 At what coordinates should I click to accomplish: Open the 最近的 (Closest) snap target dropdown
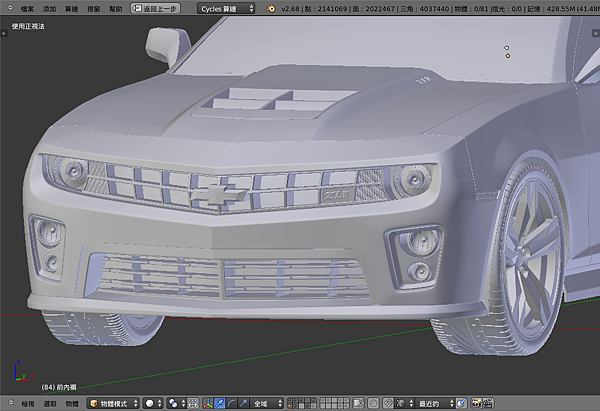(x=435, y=403)
